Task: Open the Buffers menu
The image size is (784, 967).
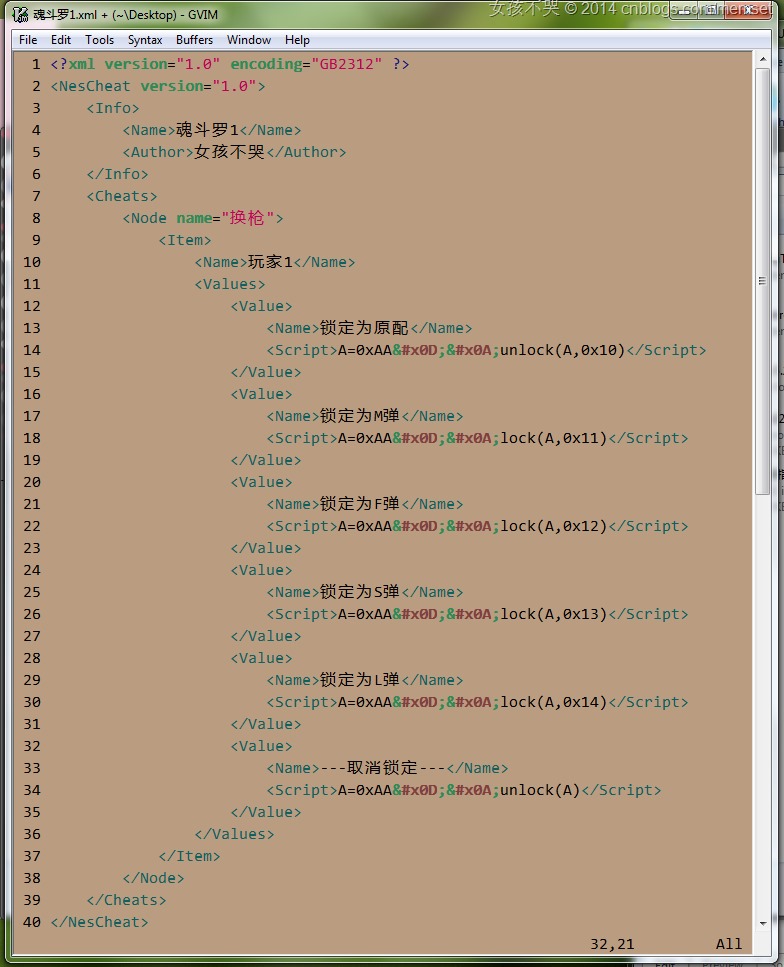Action: 194,40
